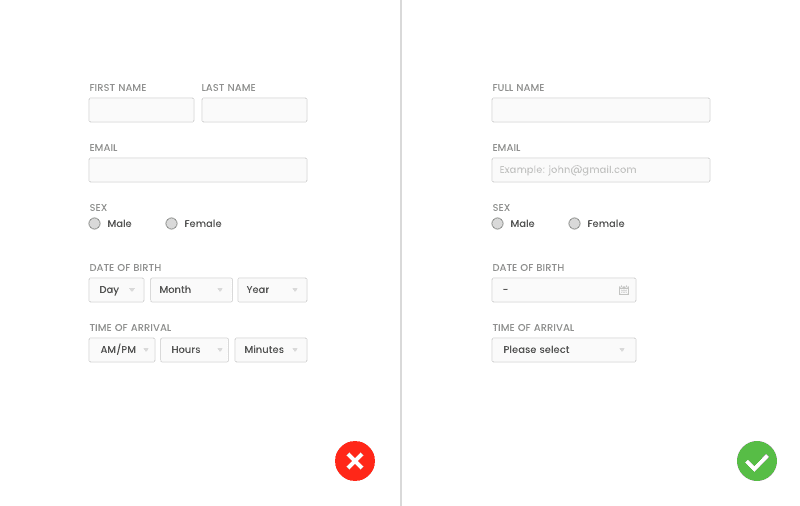The height and width of the screenshot is (506, 800).
Task: Expand the AM/PM dropdown
Action: (x=122, y=350)
